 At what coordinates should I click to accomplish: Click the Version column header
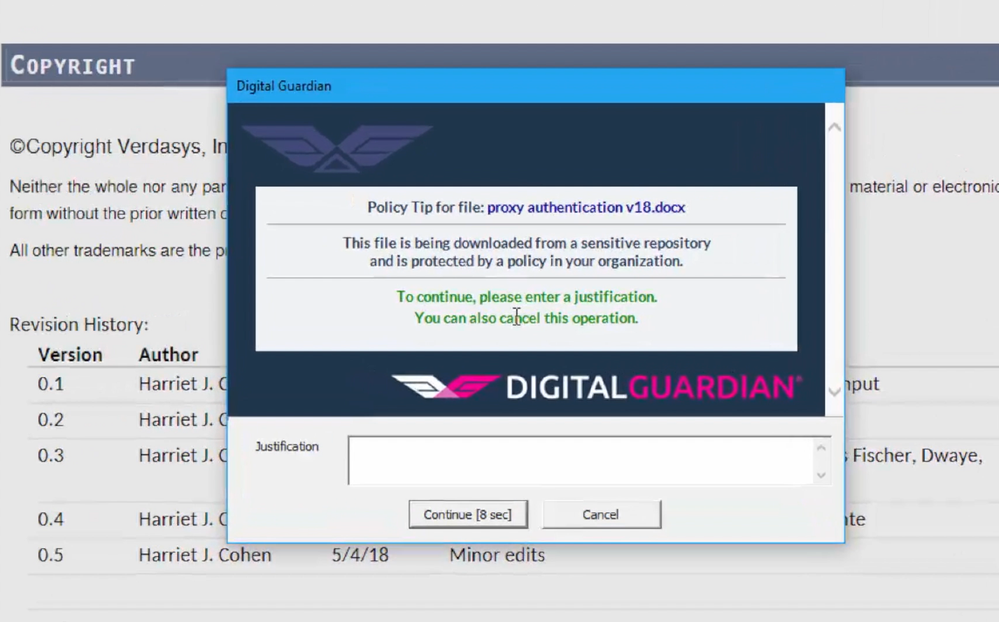click(x=70, y=354)
